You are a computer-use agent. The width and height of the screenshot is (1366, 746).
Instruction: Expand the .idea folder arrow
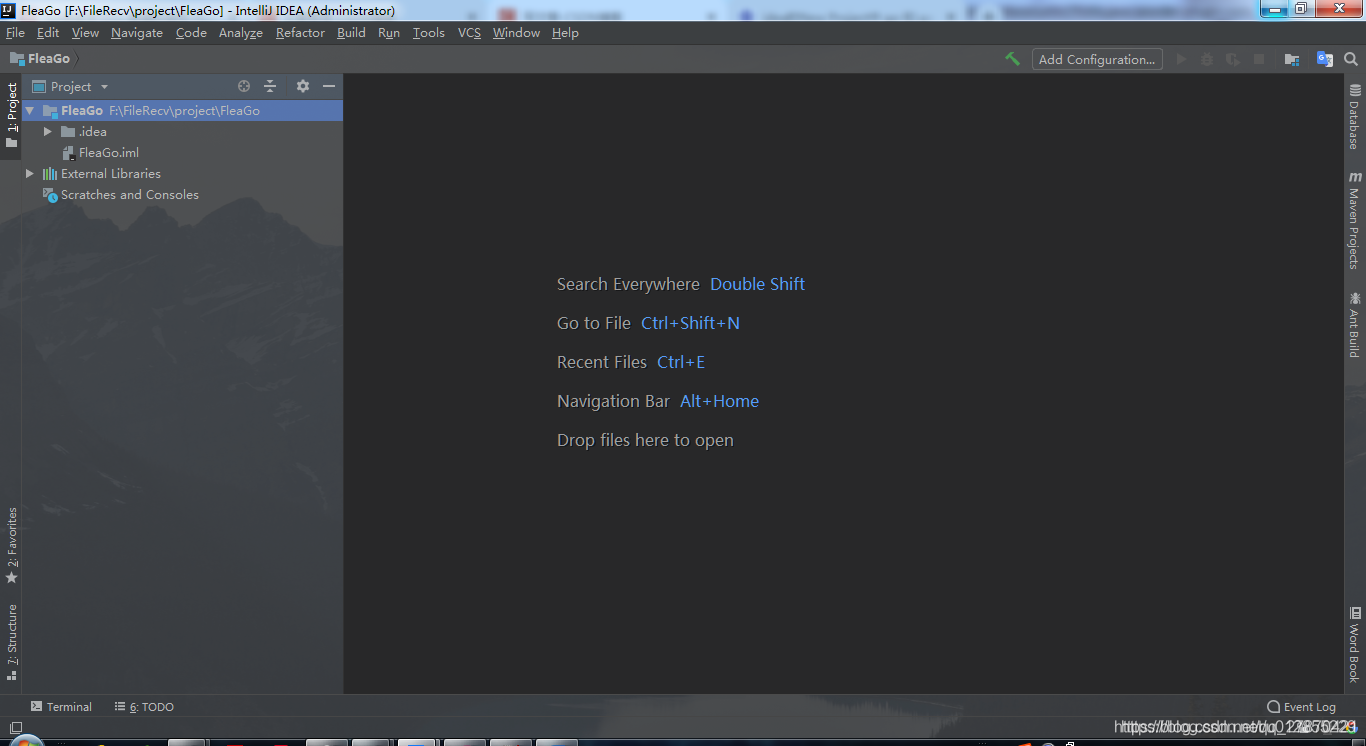coord(47,132)
